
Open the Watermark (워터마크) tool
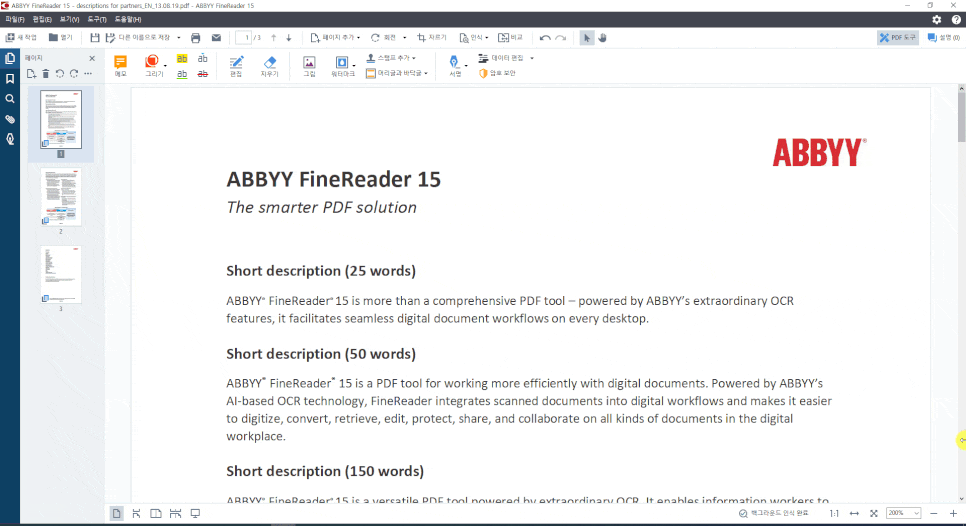pyautogui.click(x=343, y=66)
